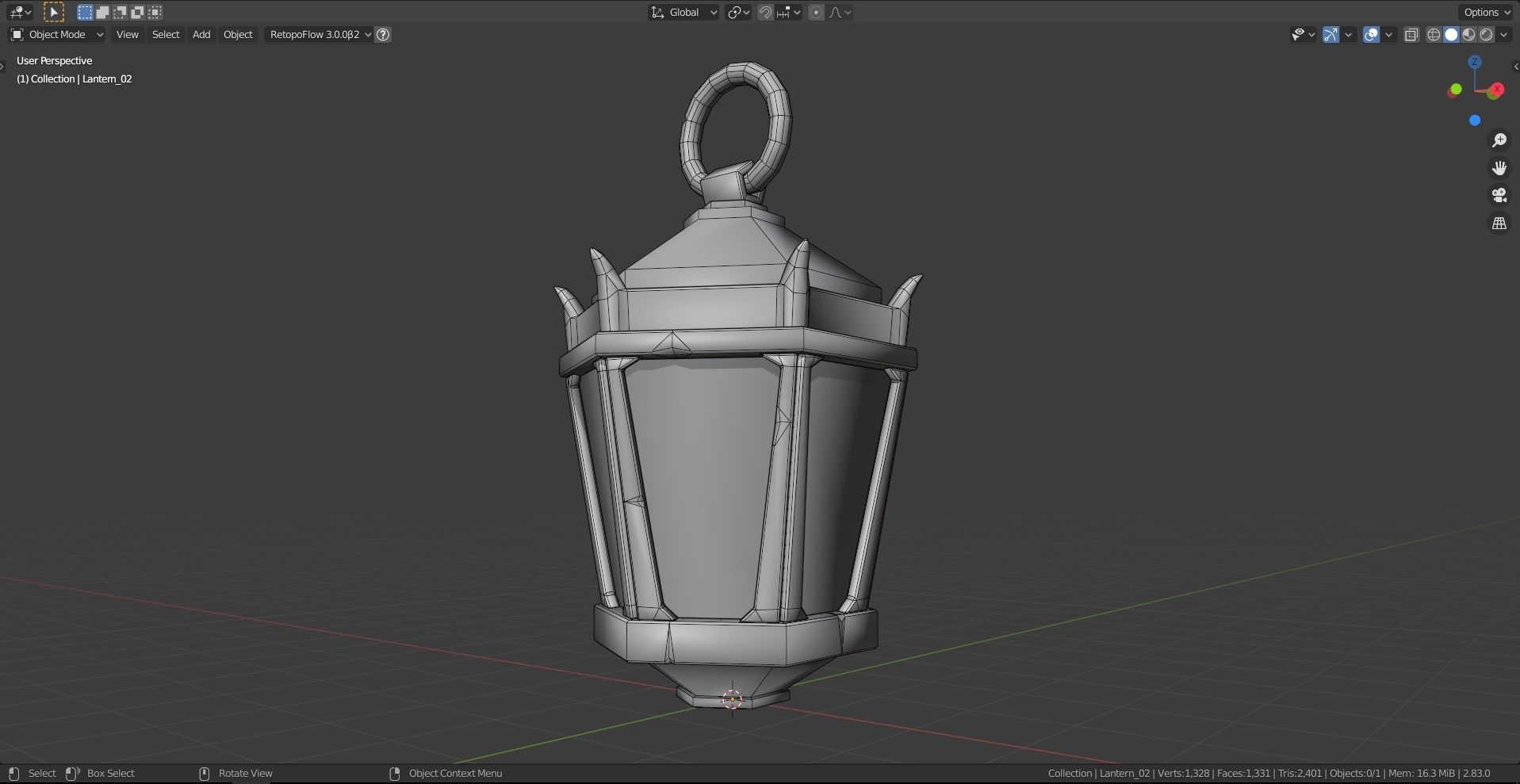Select the Tweak tool cursor icon
Image resolution: width=1520 pixels, height=784 pixels.
tap(53, 12)
